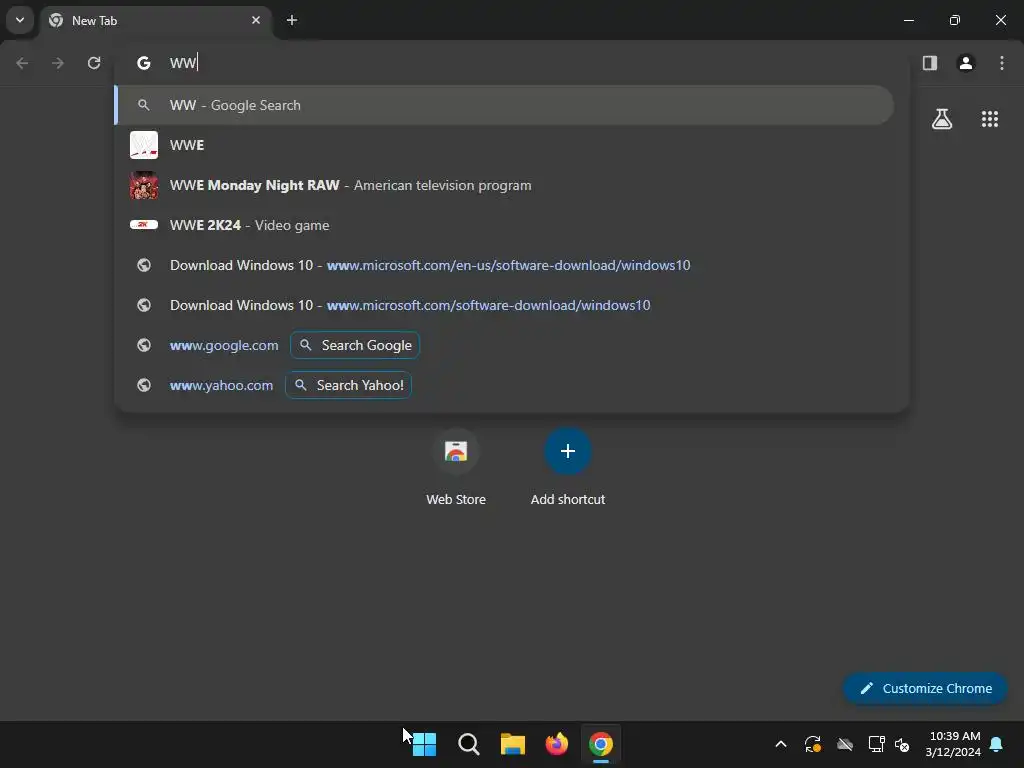
Task: Restore down the Chrome window
Action: (955, 20)
